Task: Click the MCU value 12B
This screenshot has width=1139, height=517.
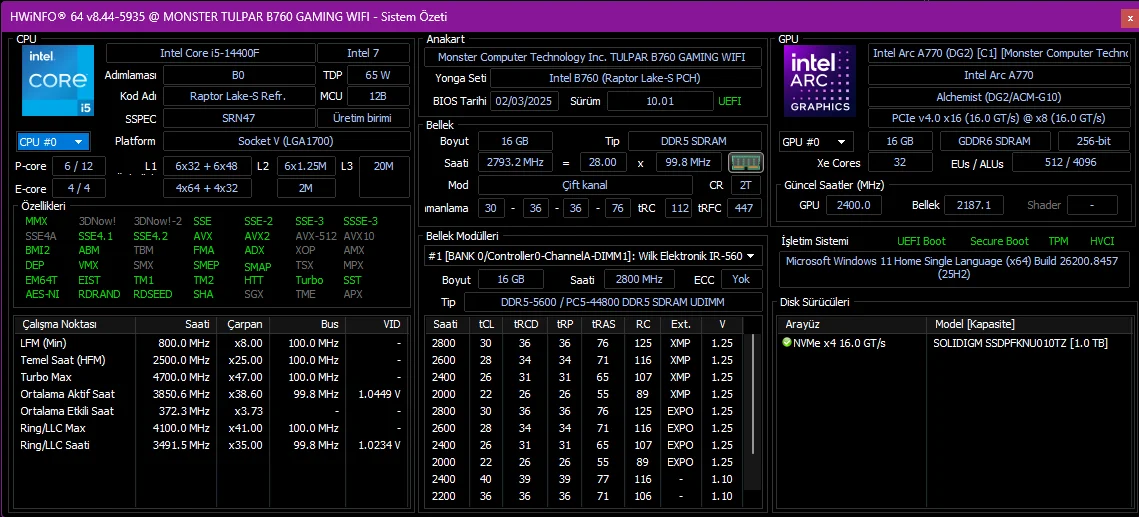Action: 378,96
